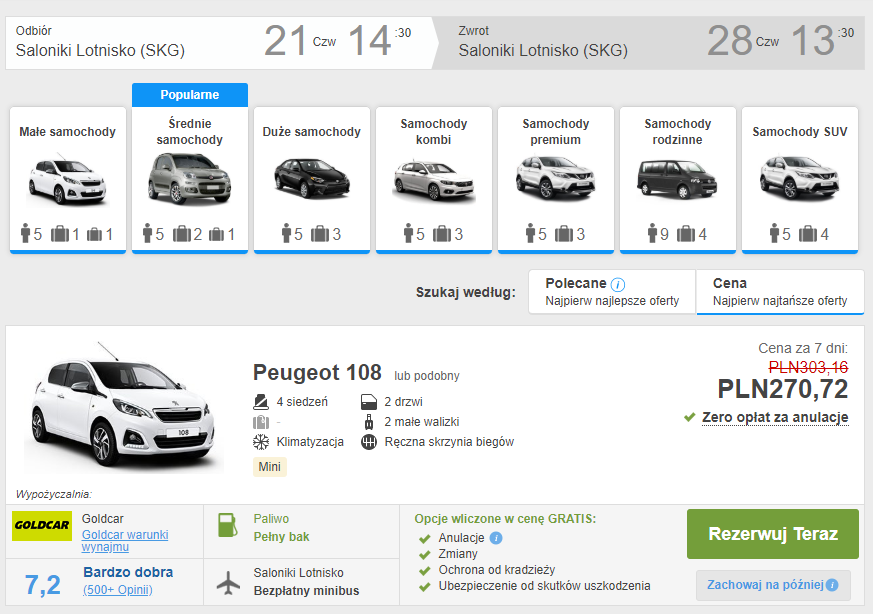Click the seat icon beside 4 siedzeń
This screenshot has width=873, height=614.
(x=261, y=401)
